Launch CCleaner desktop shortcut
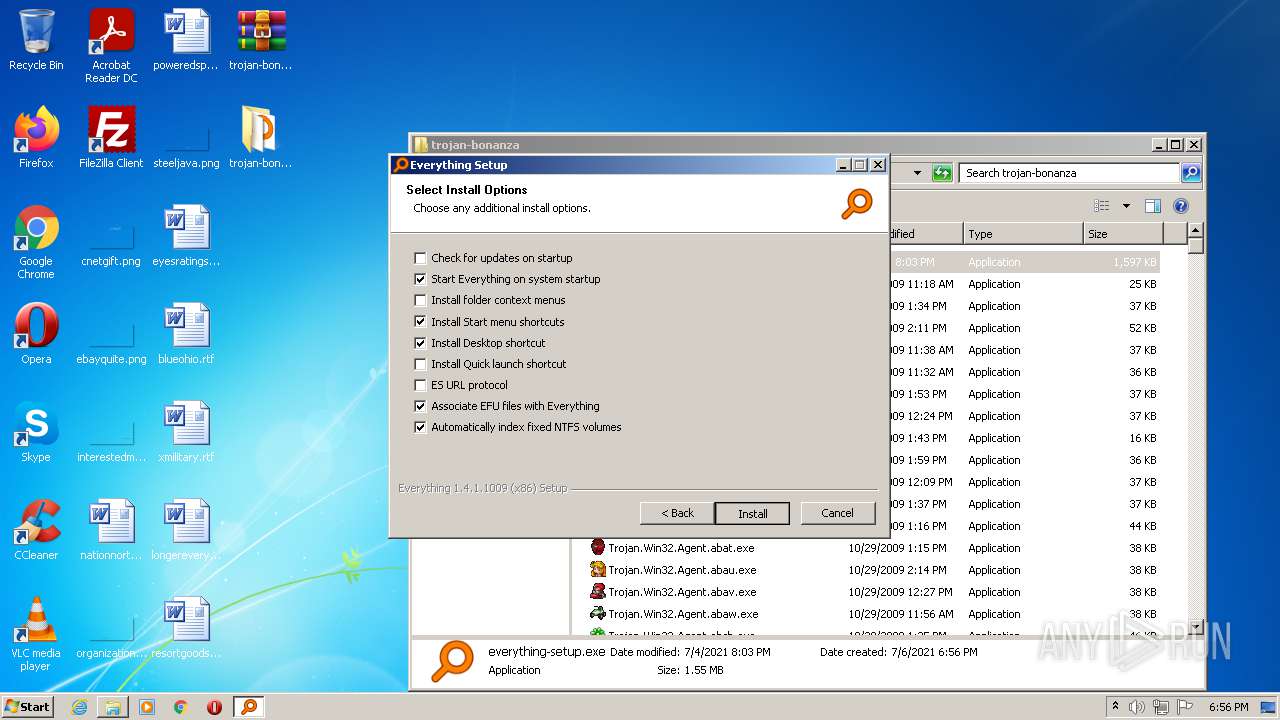This screenshot has width=1280, height=720. (x=36, y=530)
